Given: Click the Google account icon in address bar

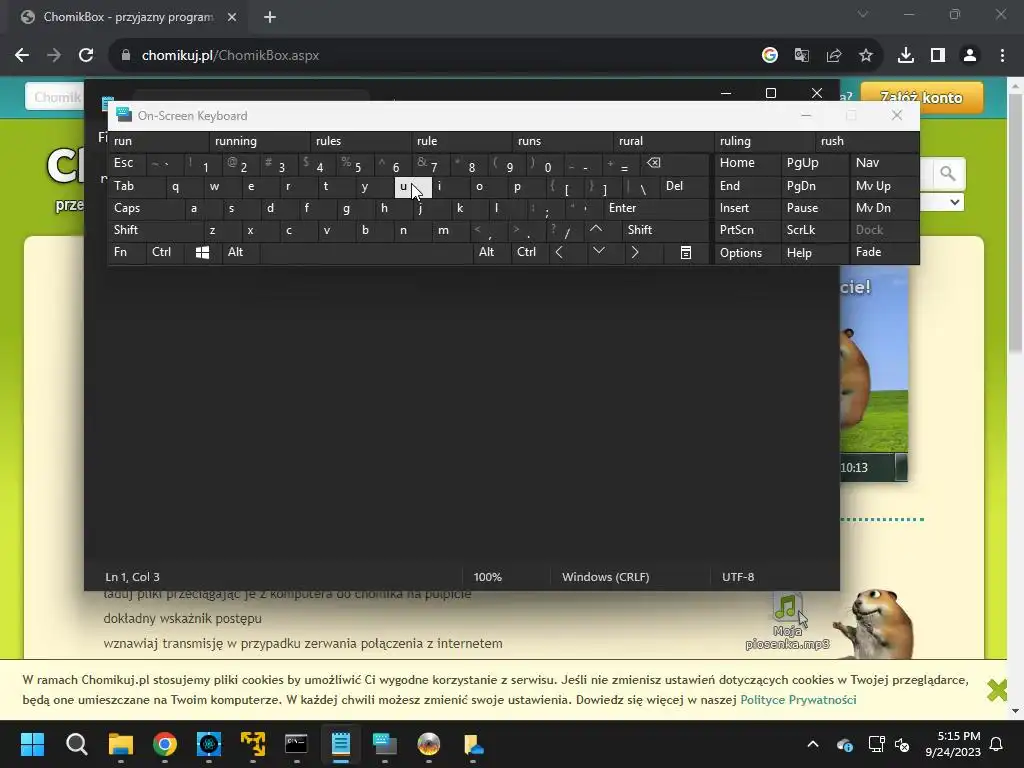Looking at the screenshot, I should coord(770,56).
